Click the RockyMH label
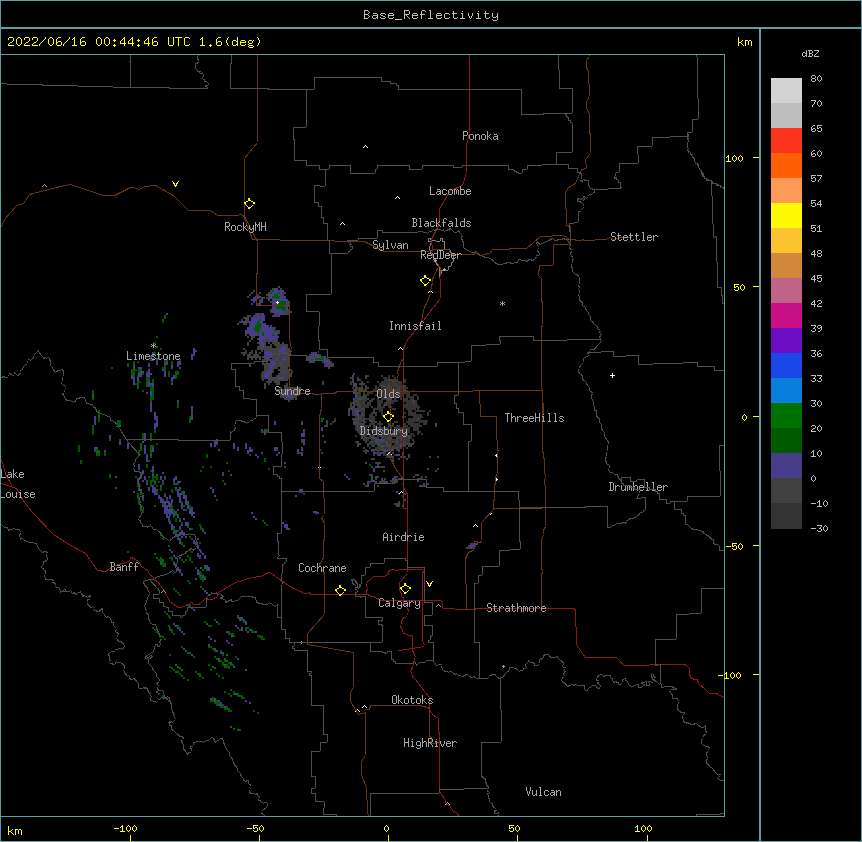The image size is (862, 842). (245, 227)
